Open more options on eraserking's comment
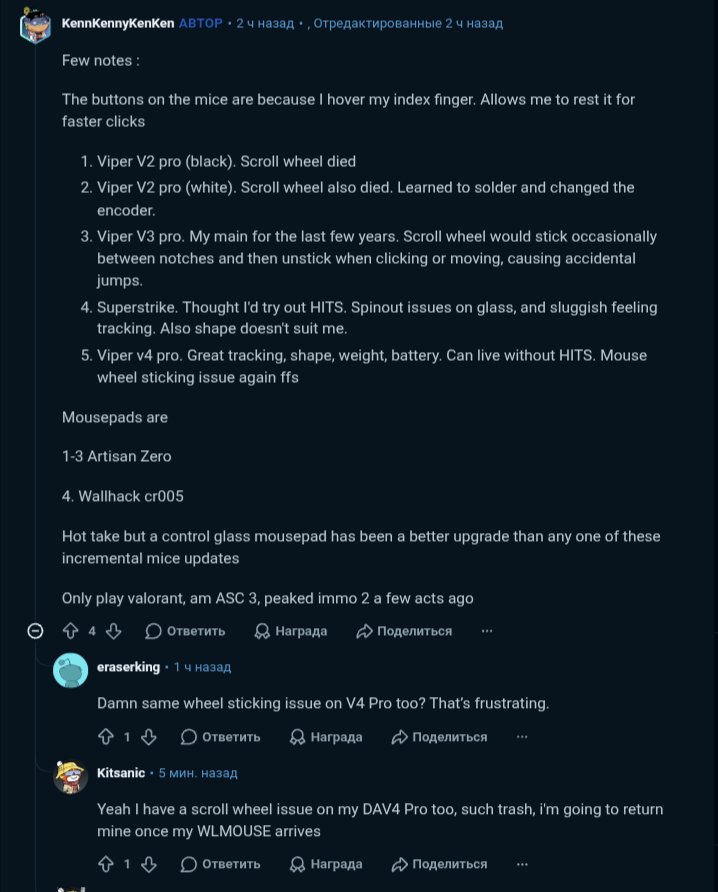 [x=522, y=737]
